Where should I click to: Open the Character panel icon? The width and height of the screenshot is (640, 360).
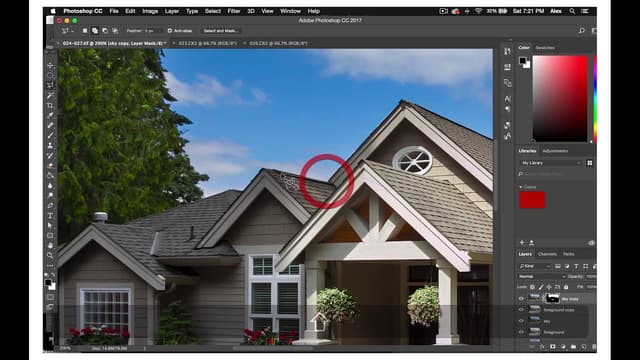(x=507, y=98)
